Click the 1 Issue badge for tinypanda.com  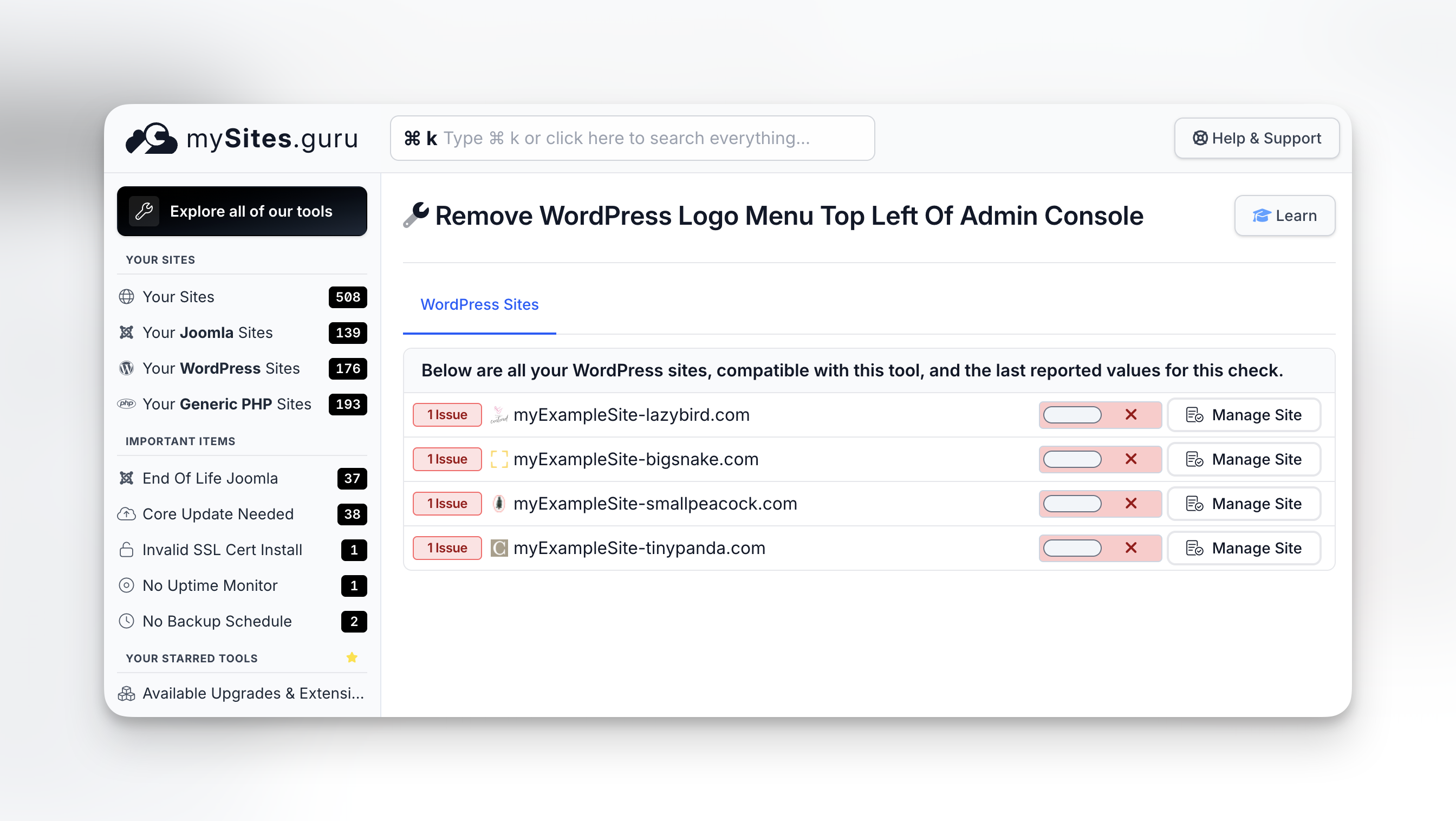pos(446,548)
